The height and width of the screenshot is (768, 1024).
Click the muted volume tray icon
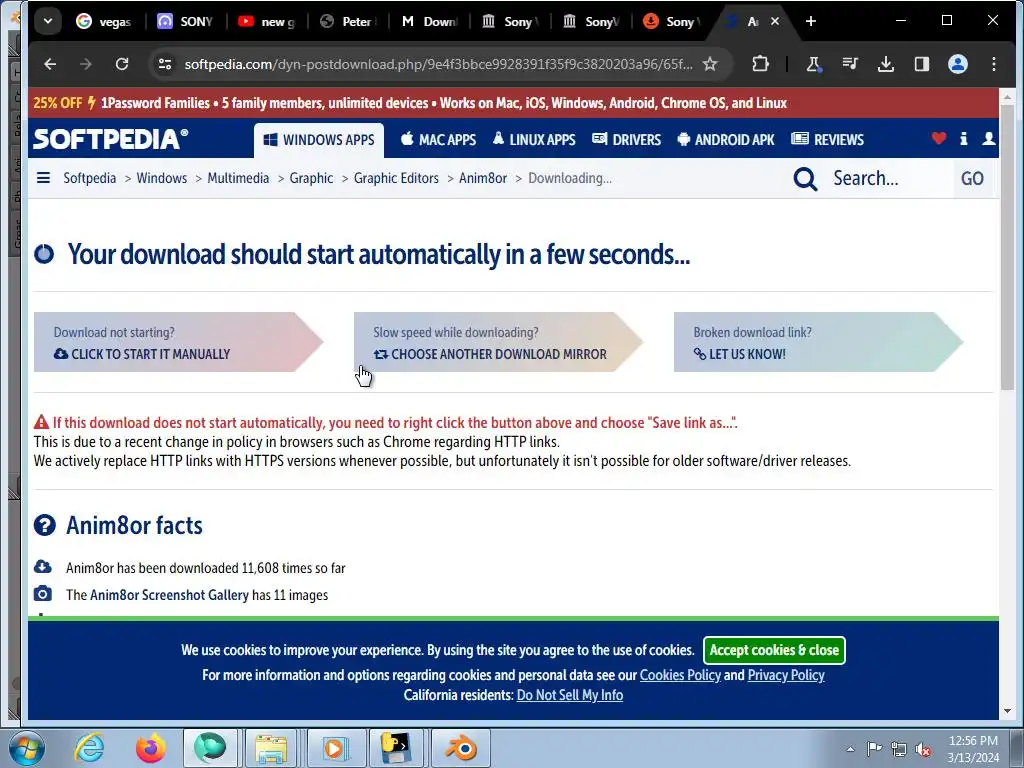[923, 749]
